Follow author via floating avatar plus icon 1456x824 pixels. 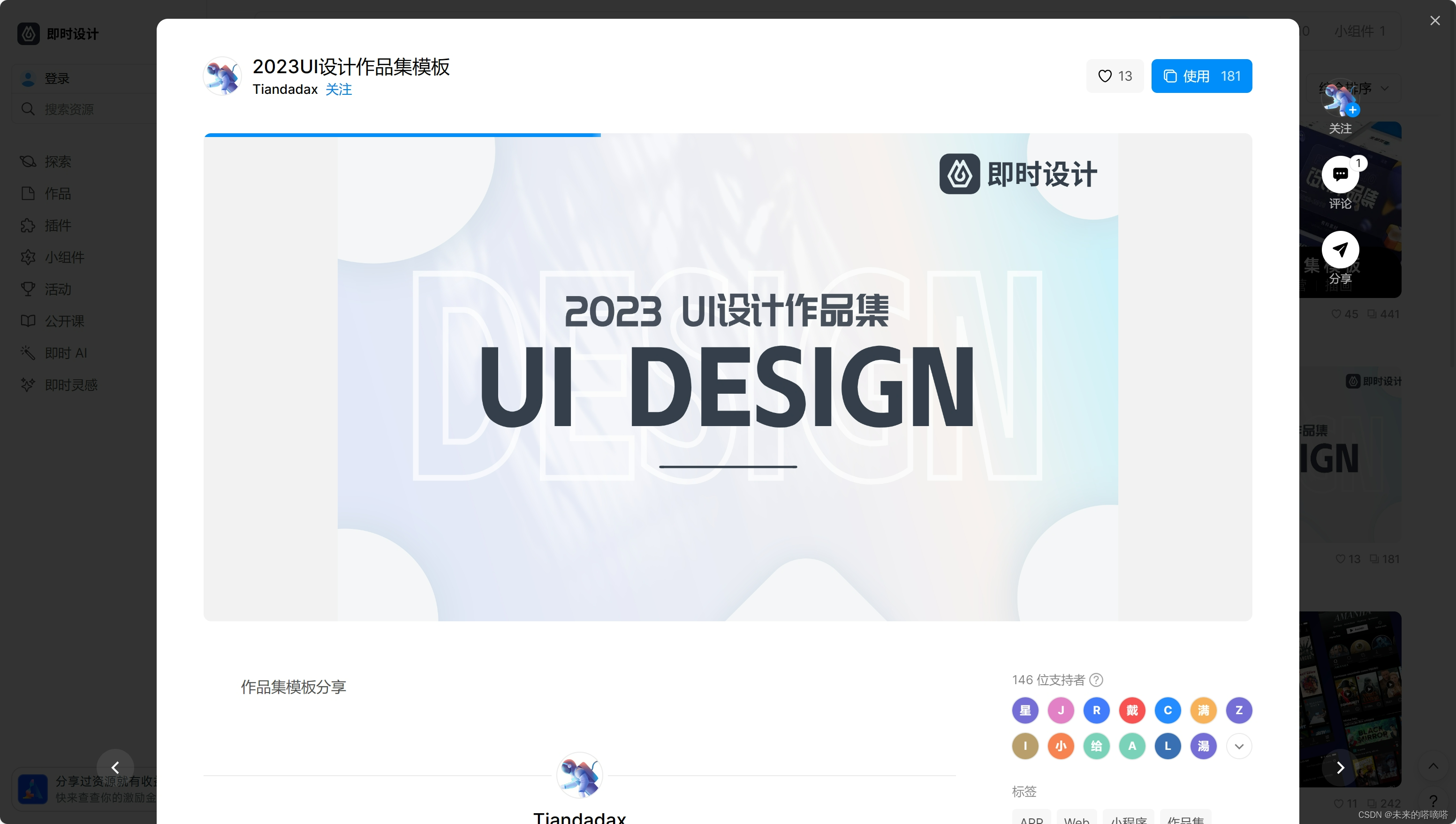pyautogui.click(x=1352, y=110)
